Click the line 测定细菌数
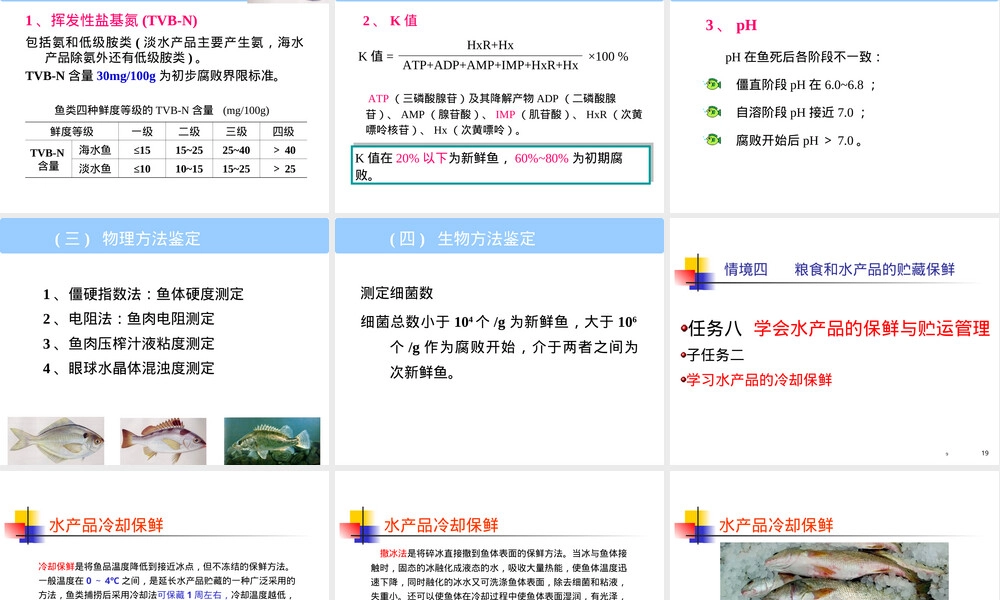This screenshot has height=600, width=1000. point(397,293)
